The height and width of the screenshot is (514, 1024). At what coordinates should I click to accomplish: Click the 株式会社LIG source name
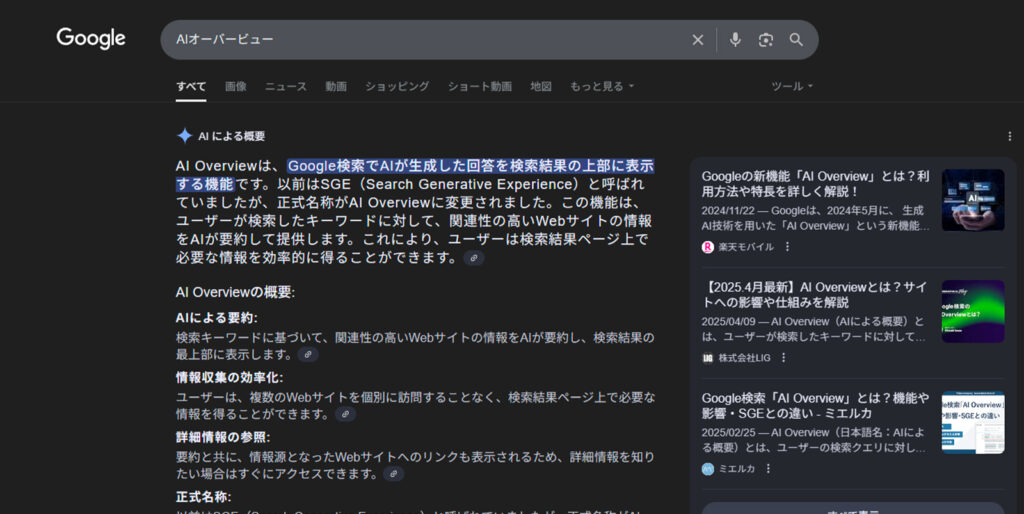(x=744, y=358)
